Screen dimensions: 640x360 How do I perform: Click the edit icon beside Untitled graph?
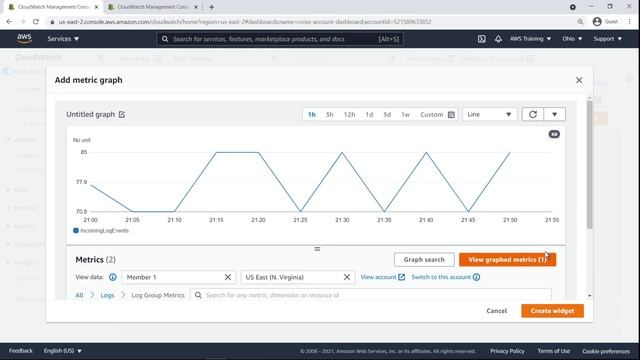[122, 114]
